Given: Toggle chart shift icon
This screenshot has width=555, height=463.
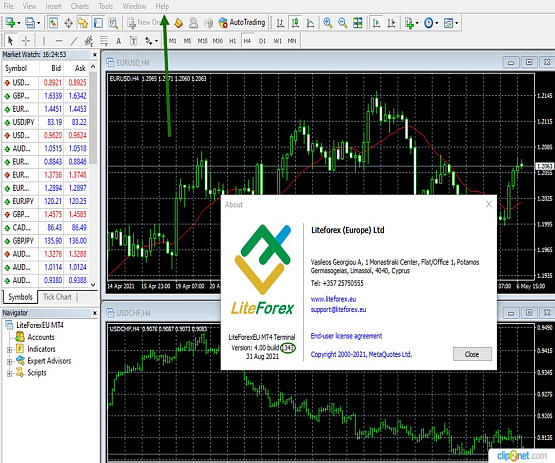Looking at the screenshot, I should point(391,23).
